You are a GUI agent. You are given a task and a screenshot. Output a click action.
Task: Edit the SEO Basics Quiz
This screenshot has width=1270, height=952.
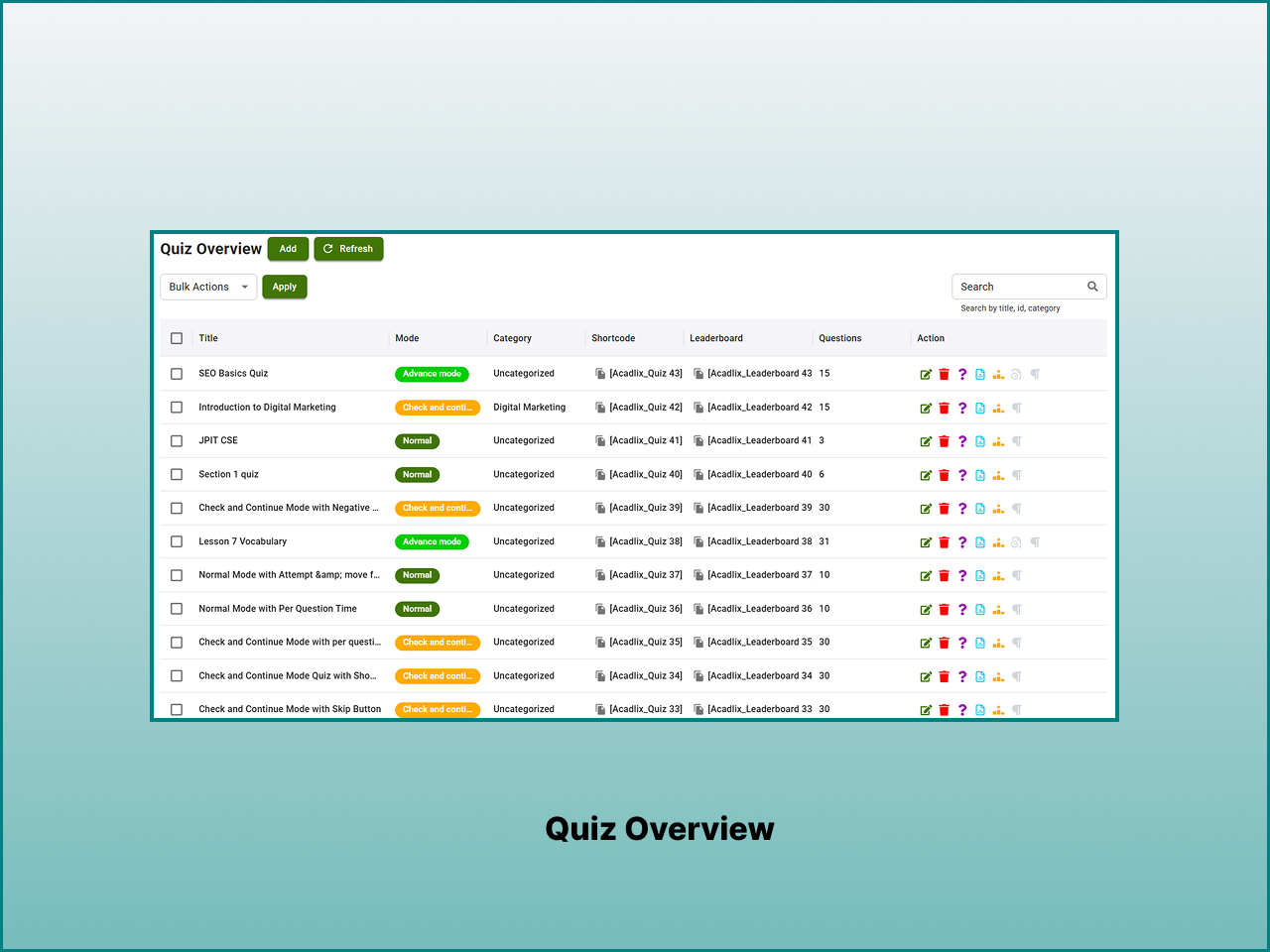point(926,374)
